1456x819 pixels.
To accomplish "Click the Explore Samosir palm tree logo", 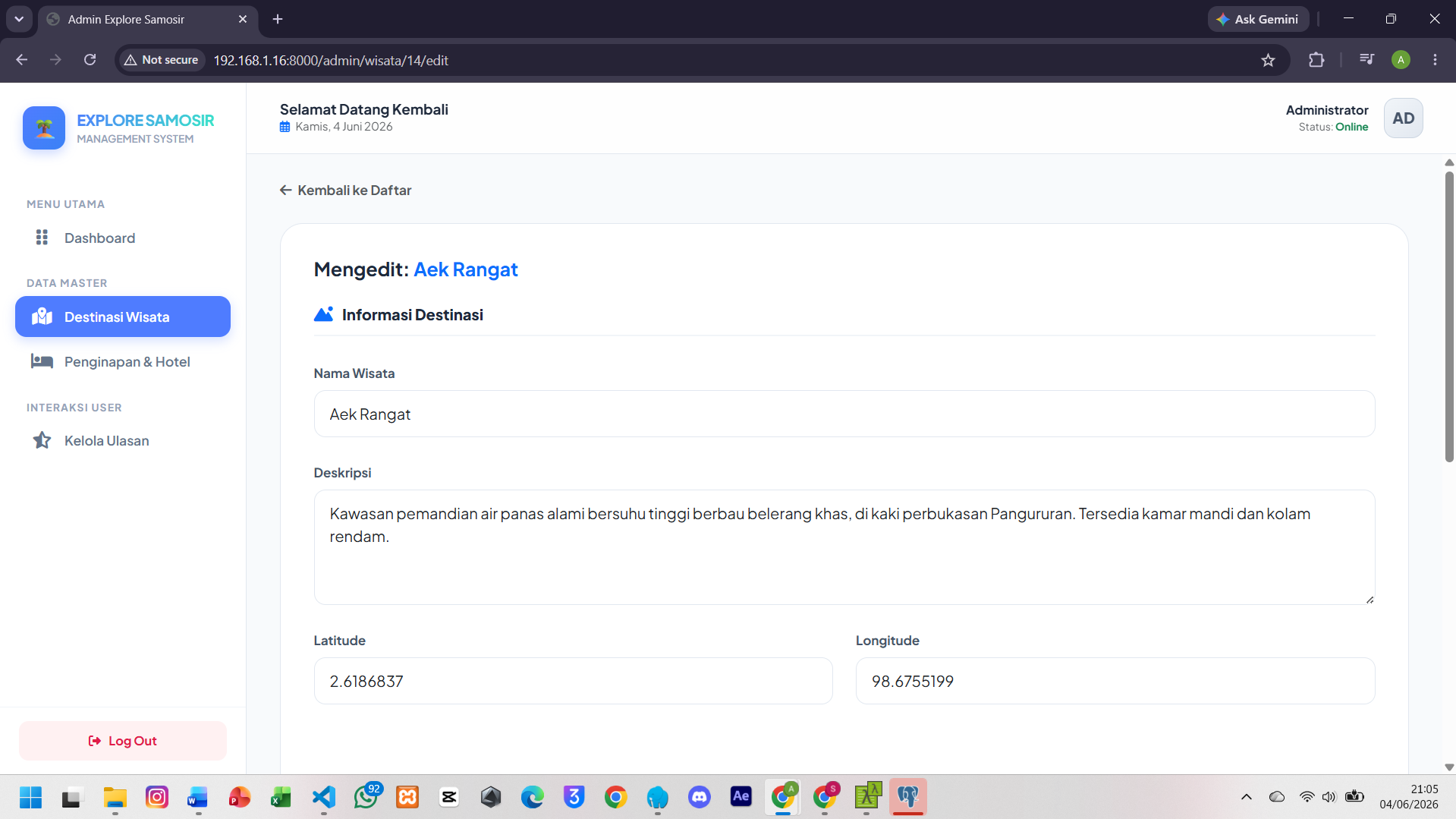I will pyautogui.click(x=44, y=128).
